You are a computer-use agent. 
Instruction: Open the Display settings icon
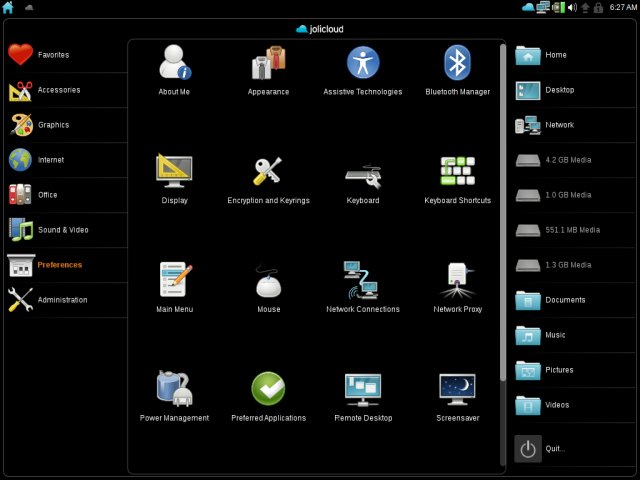(x=174, y=173)
